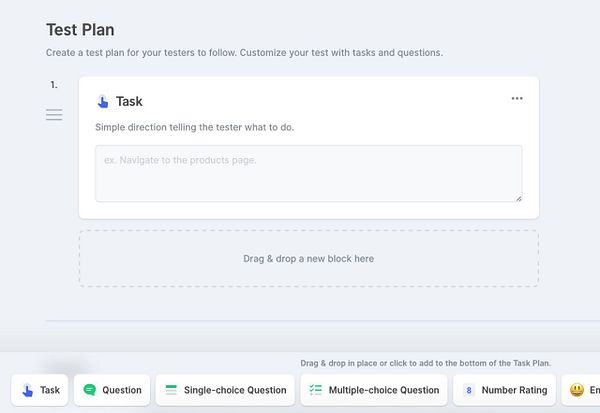Open the three-dot menu on the Task card
600x413 pixels.
517,99
